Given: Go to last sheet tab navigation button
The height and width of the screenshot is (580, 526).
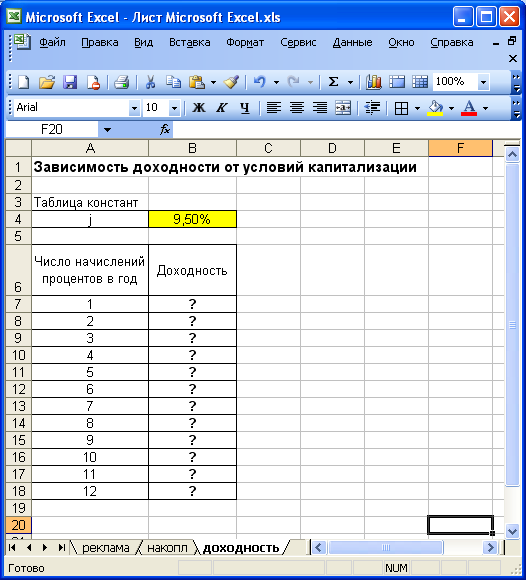Looking at the screenshot, I should click(x=62, y=547).
